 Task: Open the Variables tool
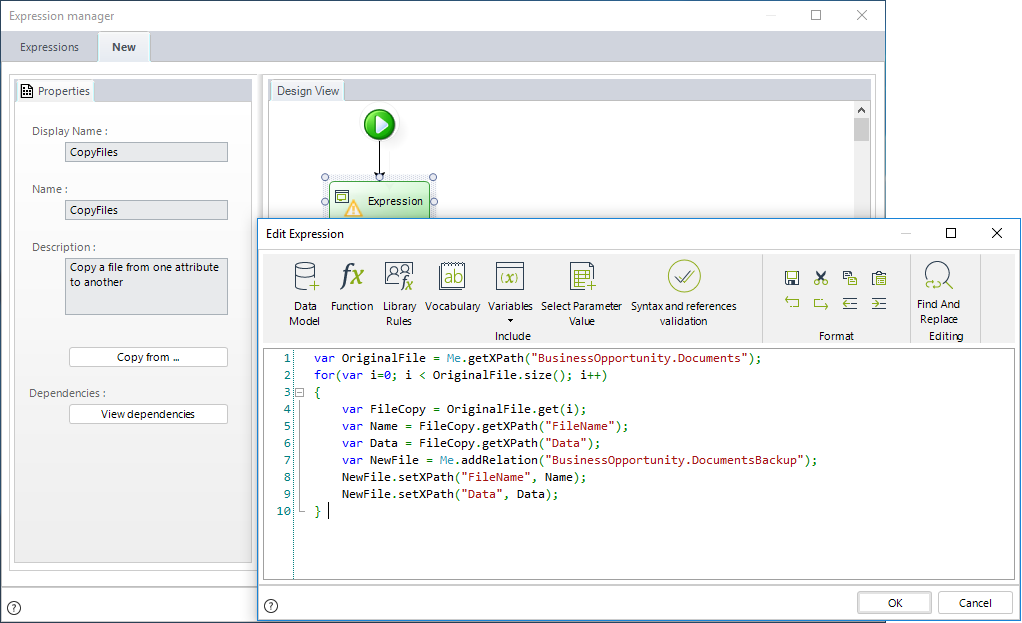click(x=510, y=287)
